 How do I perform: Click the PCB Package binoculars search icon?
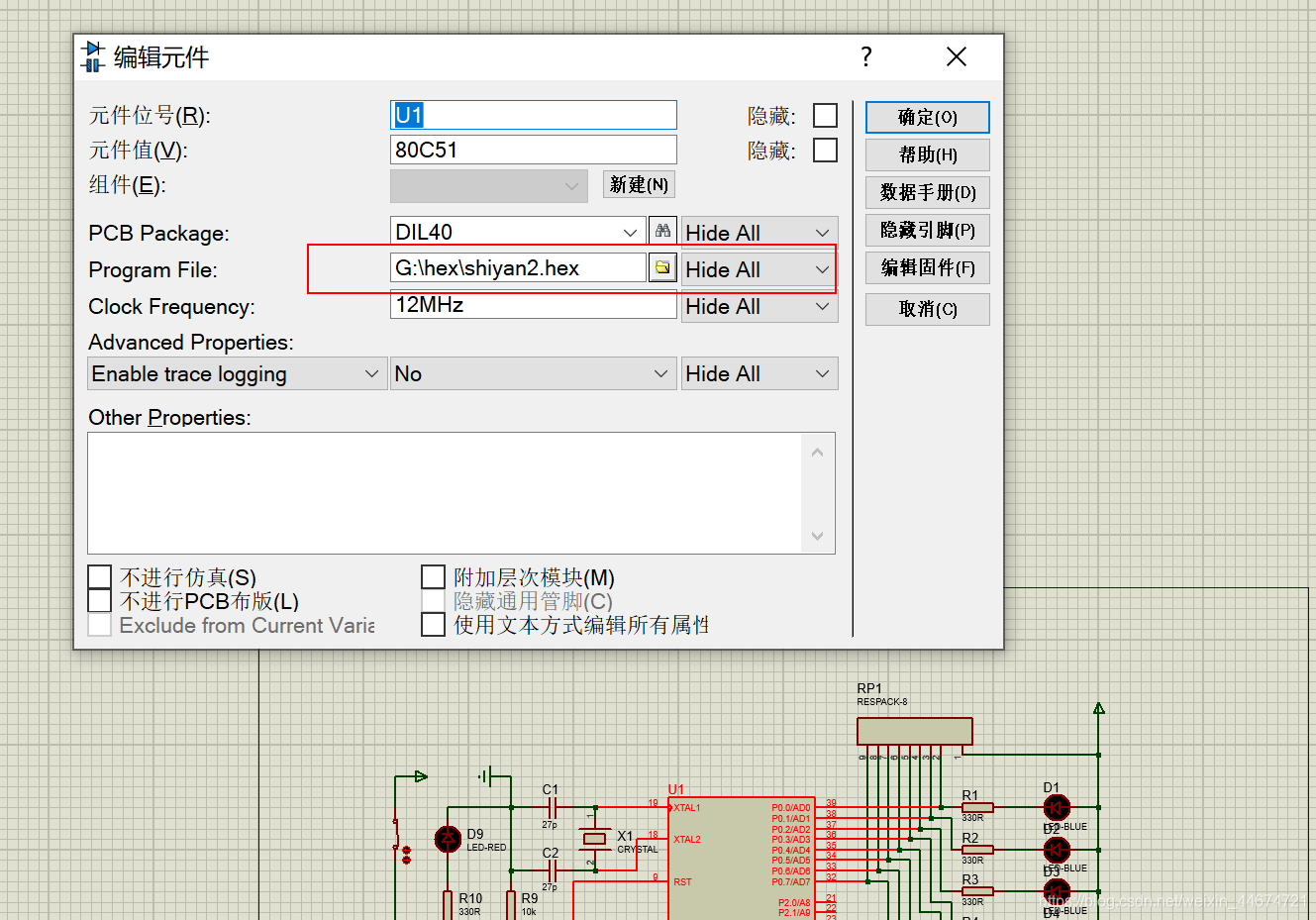pyautogui.click(x=662, y=231)
